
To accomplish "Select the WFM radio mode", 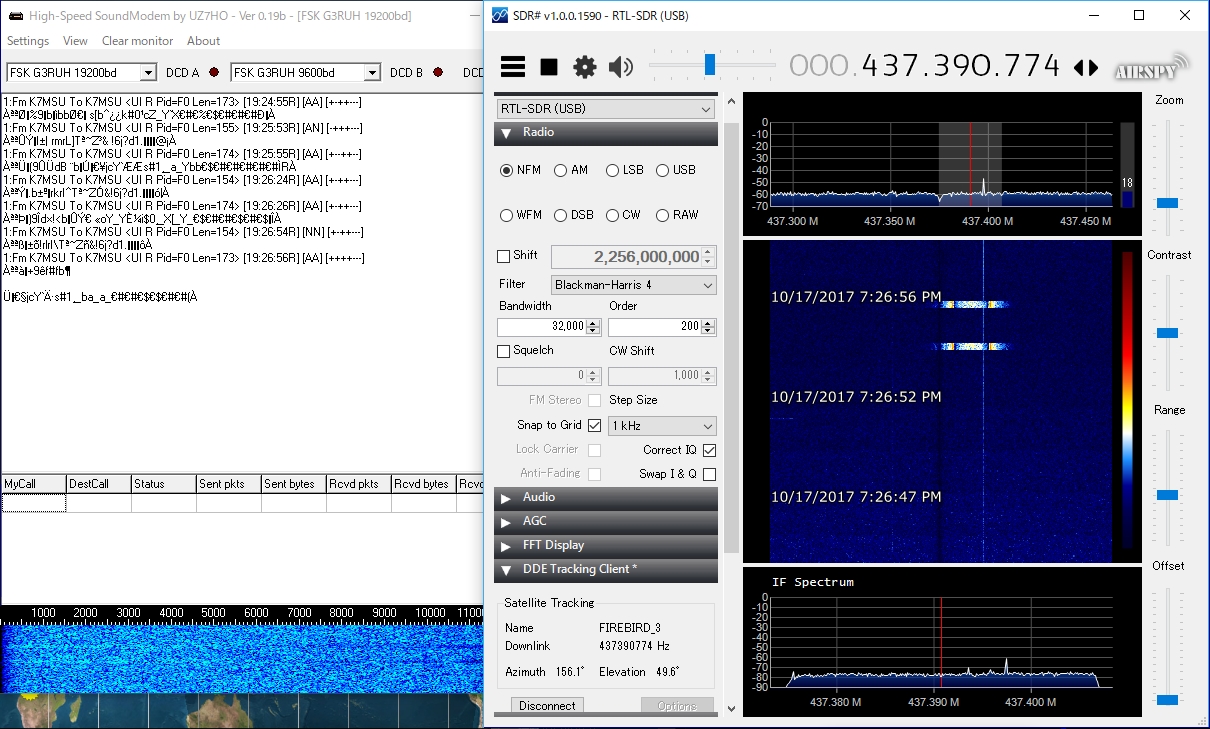I will 507,216.
